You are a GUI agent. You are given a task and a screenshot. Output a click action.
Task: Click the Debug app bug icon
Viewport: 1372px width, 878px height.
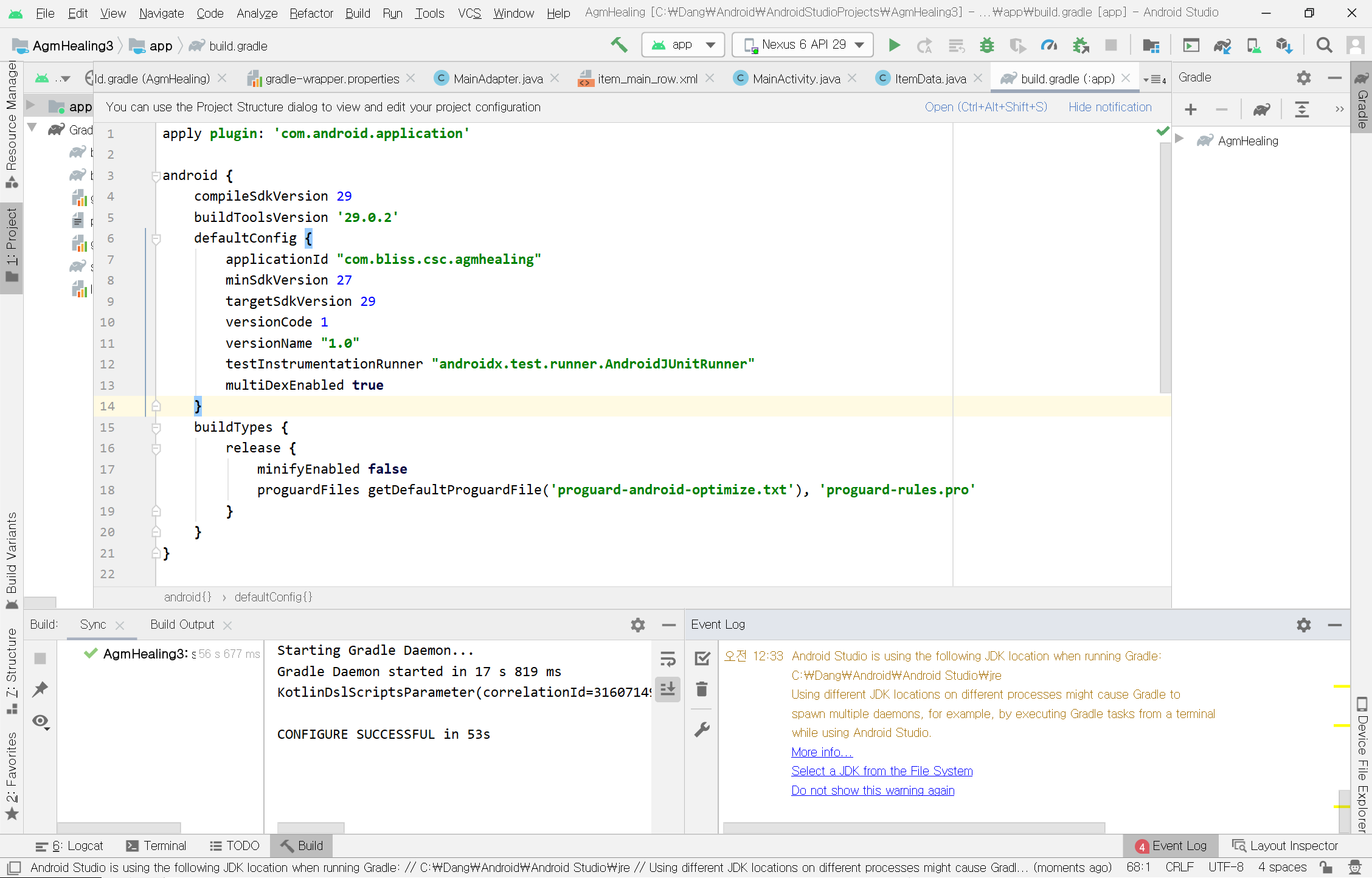tap(986, 45)
